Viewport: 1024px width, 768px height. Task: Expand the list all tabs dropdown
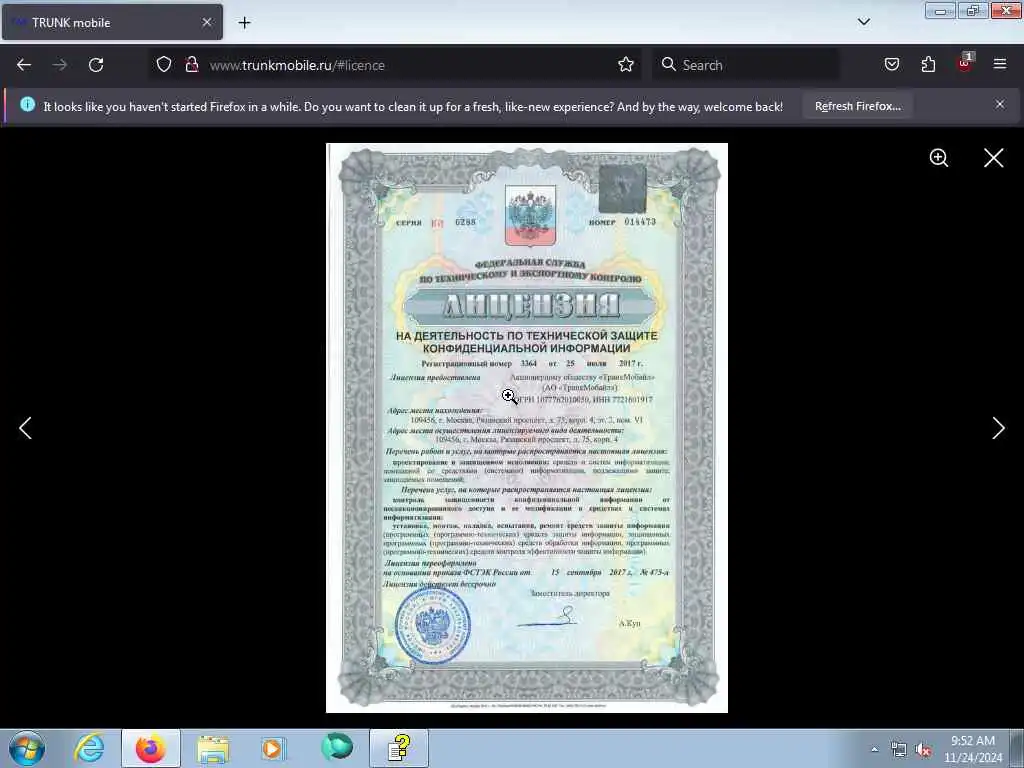[x=863, y=22]
